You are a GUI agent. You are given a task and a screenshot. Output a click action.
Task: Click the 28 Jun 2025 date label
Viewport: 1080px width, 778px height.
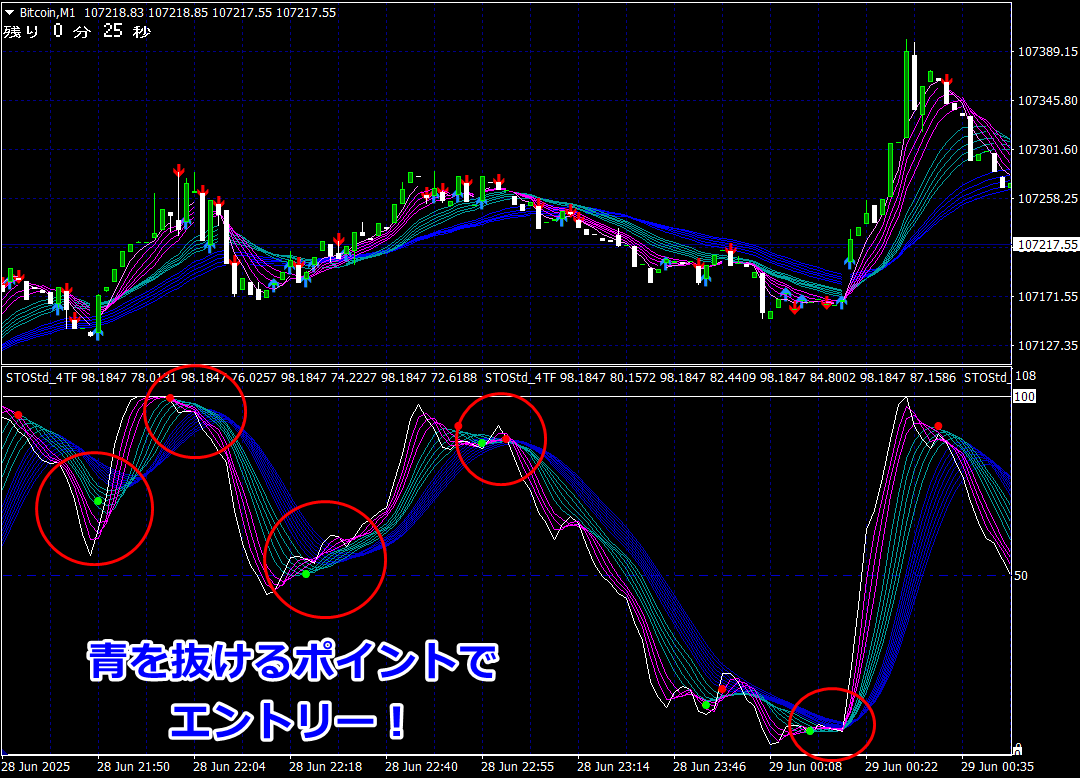pyautogui.click(x=36, y=766)
